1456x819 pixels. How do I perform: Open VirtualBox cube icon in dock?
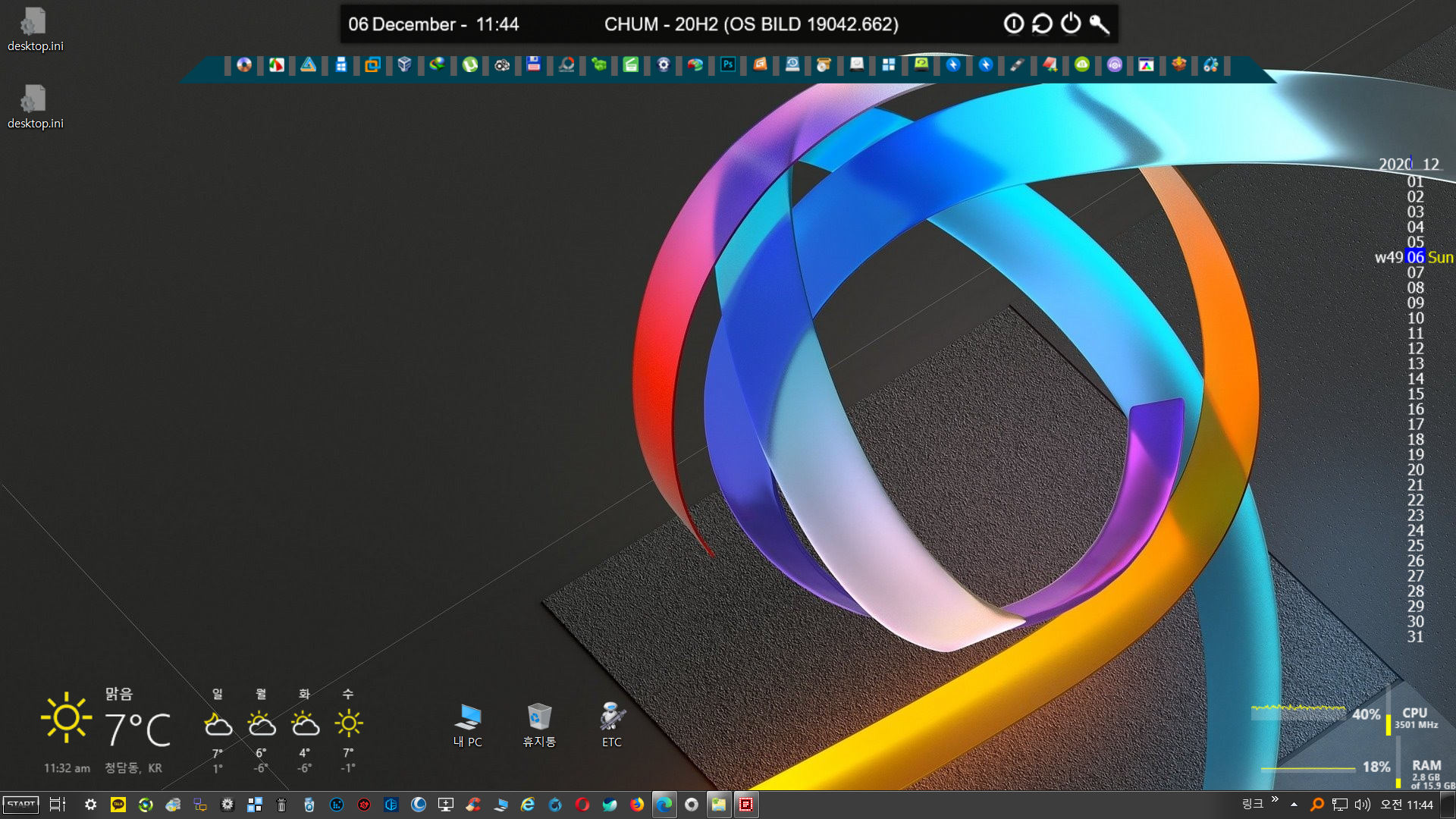pos(404,64)
